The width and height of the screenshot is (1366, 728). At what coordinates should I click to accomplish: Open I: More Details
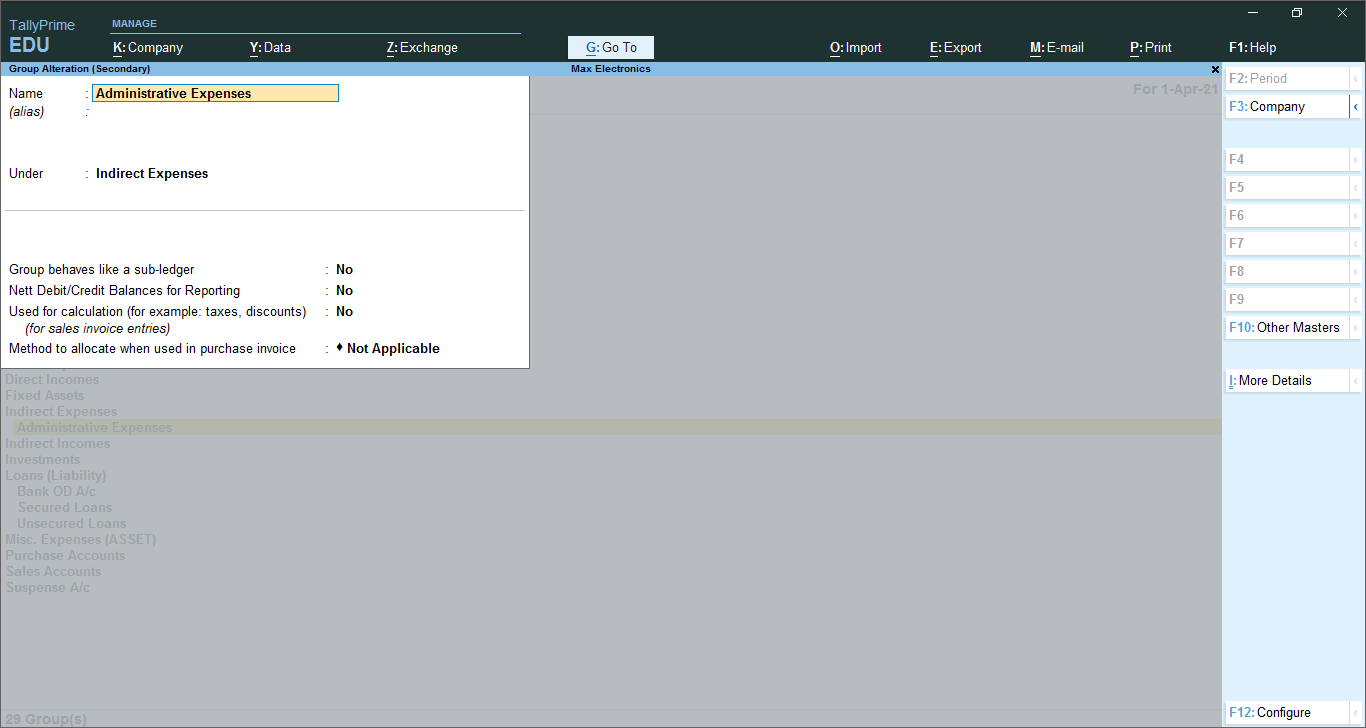pyautogui.click(x=1287, y=380)
